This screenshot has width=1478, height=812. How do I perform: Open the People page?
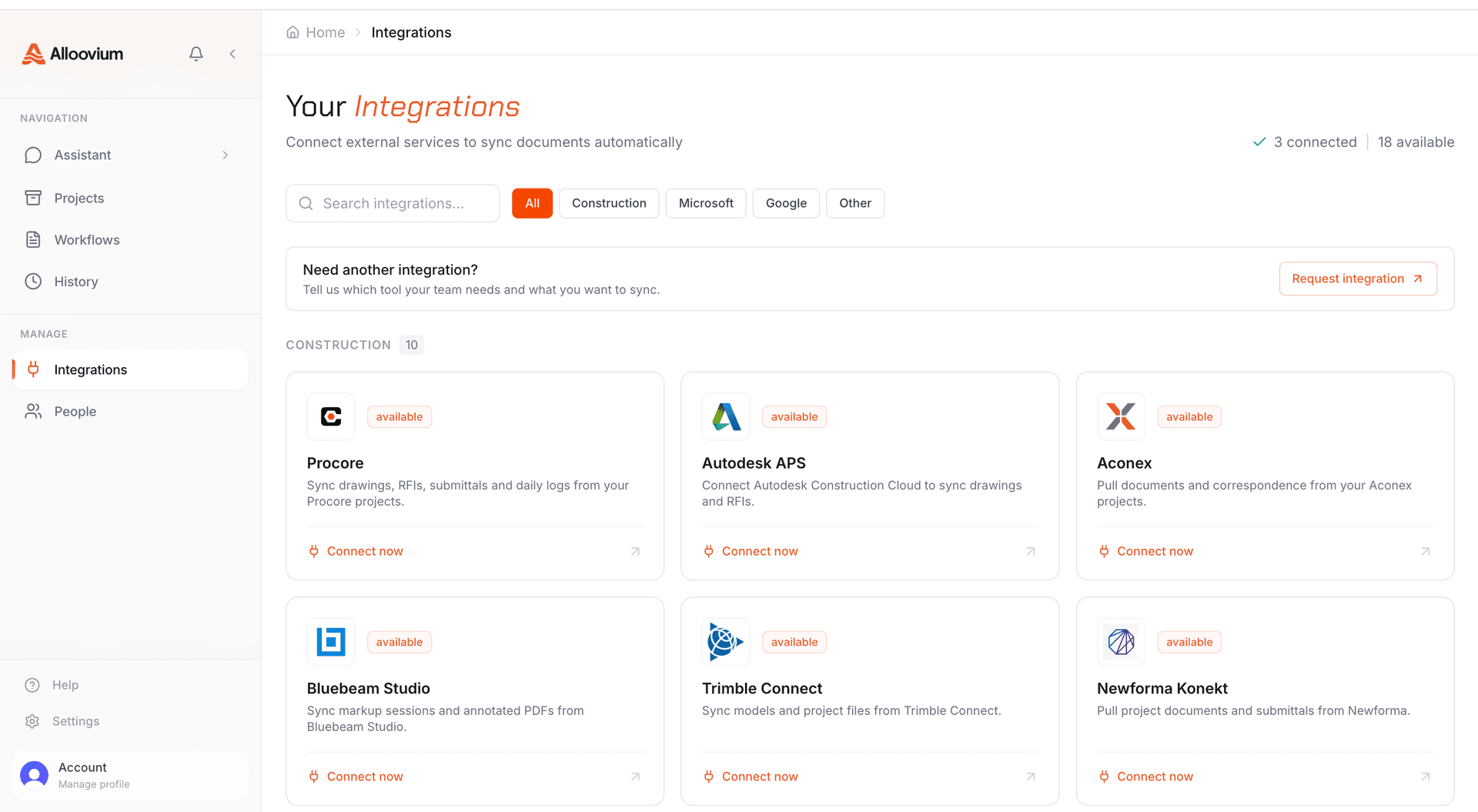[130, 411]
